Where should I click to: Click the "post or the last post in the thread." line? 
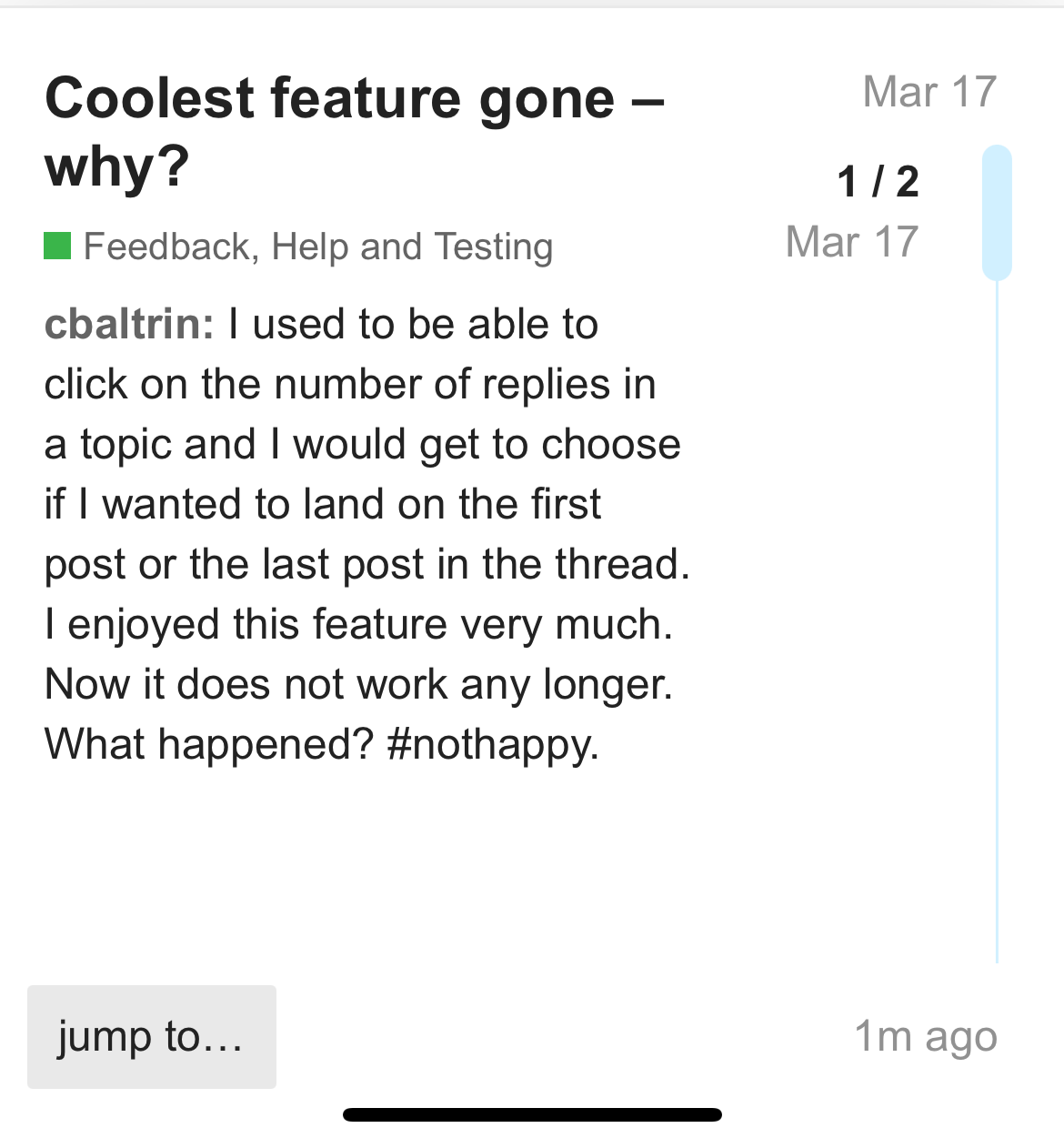pos(366,564)
